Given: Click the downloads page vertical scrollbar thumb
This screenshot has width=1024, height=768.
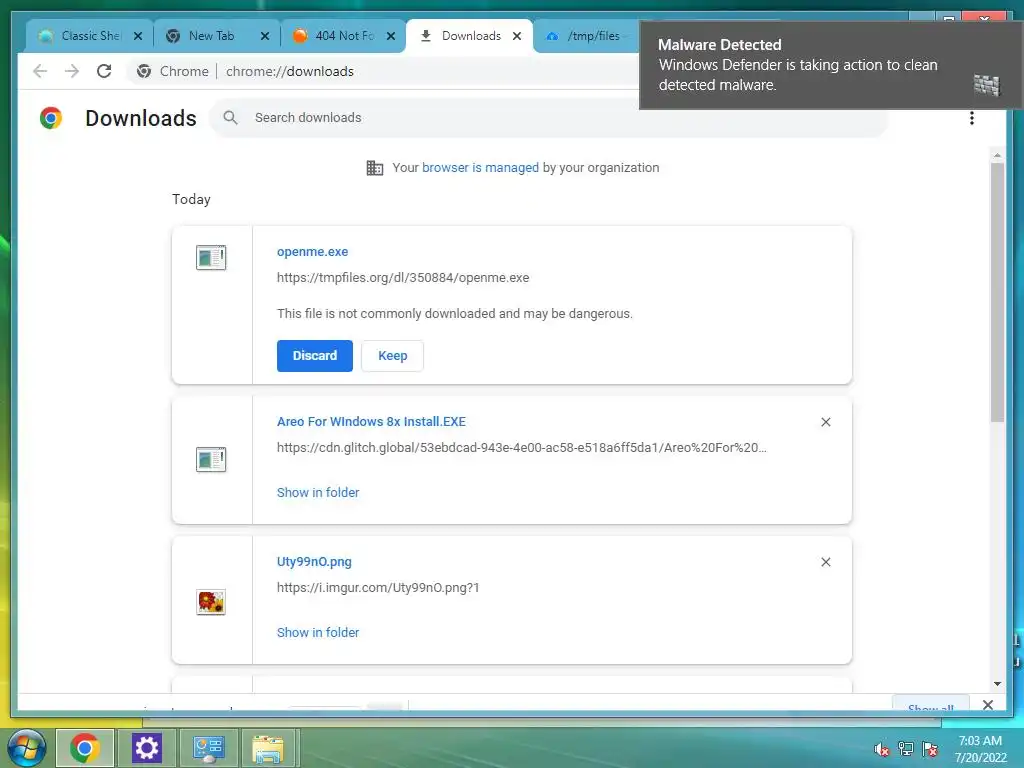Looking at the screenshot, I should point(997,292).
